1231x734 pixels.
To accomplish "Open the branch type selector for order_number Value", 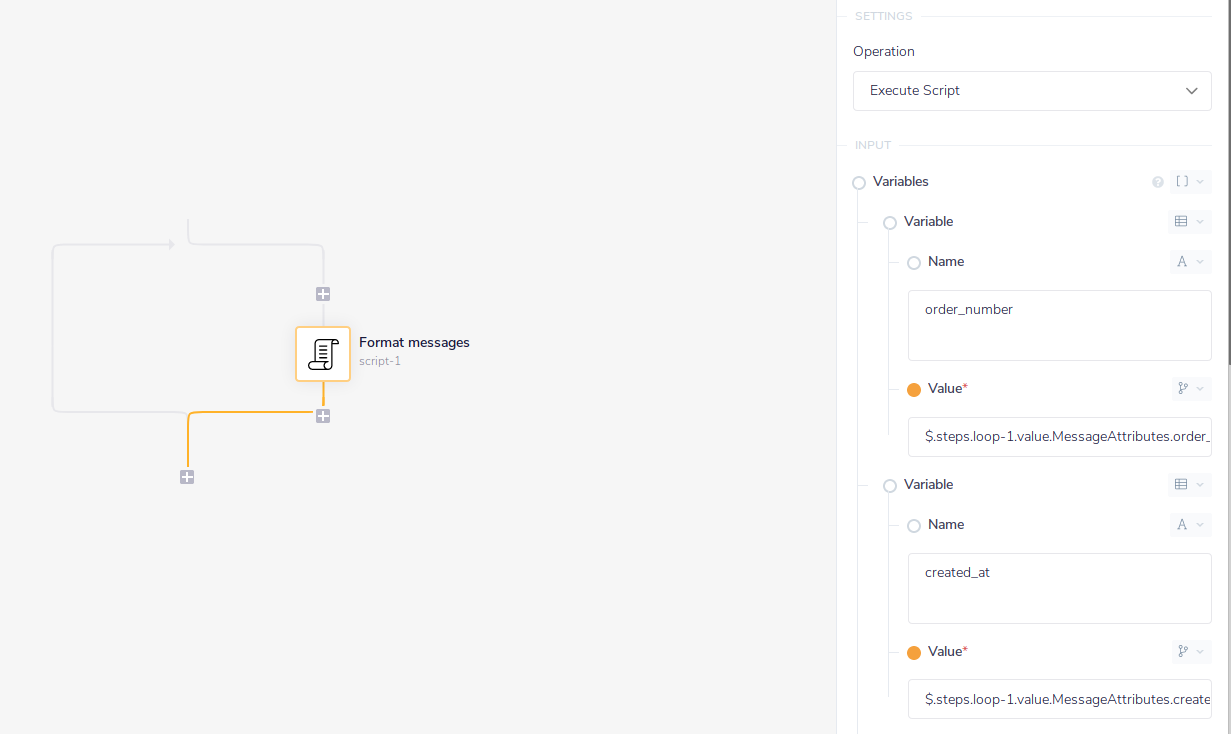I will tap(1189, 389).
